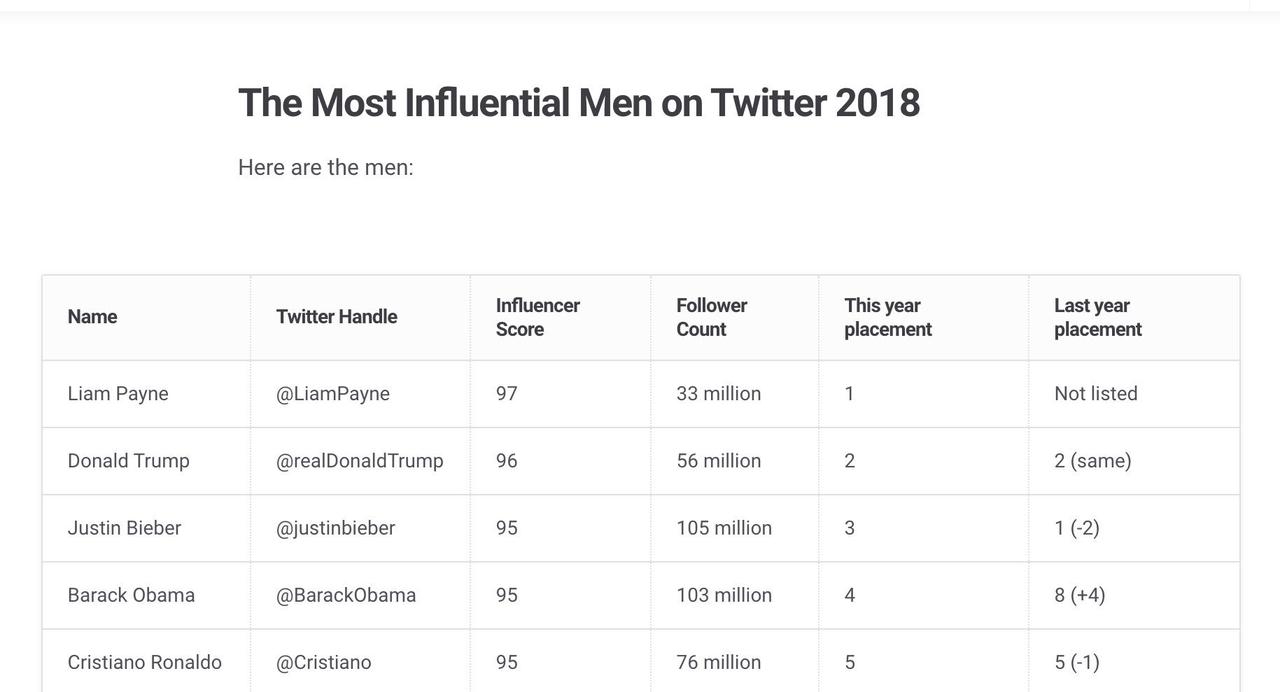Screen dimensions: 1280x692
Task: Click the Cristiano Ronaldo name cell
Action: tap(144, 662)
